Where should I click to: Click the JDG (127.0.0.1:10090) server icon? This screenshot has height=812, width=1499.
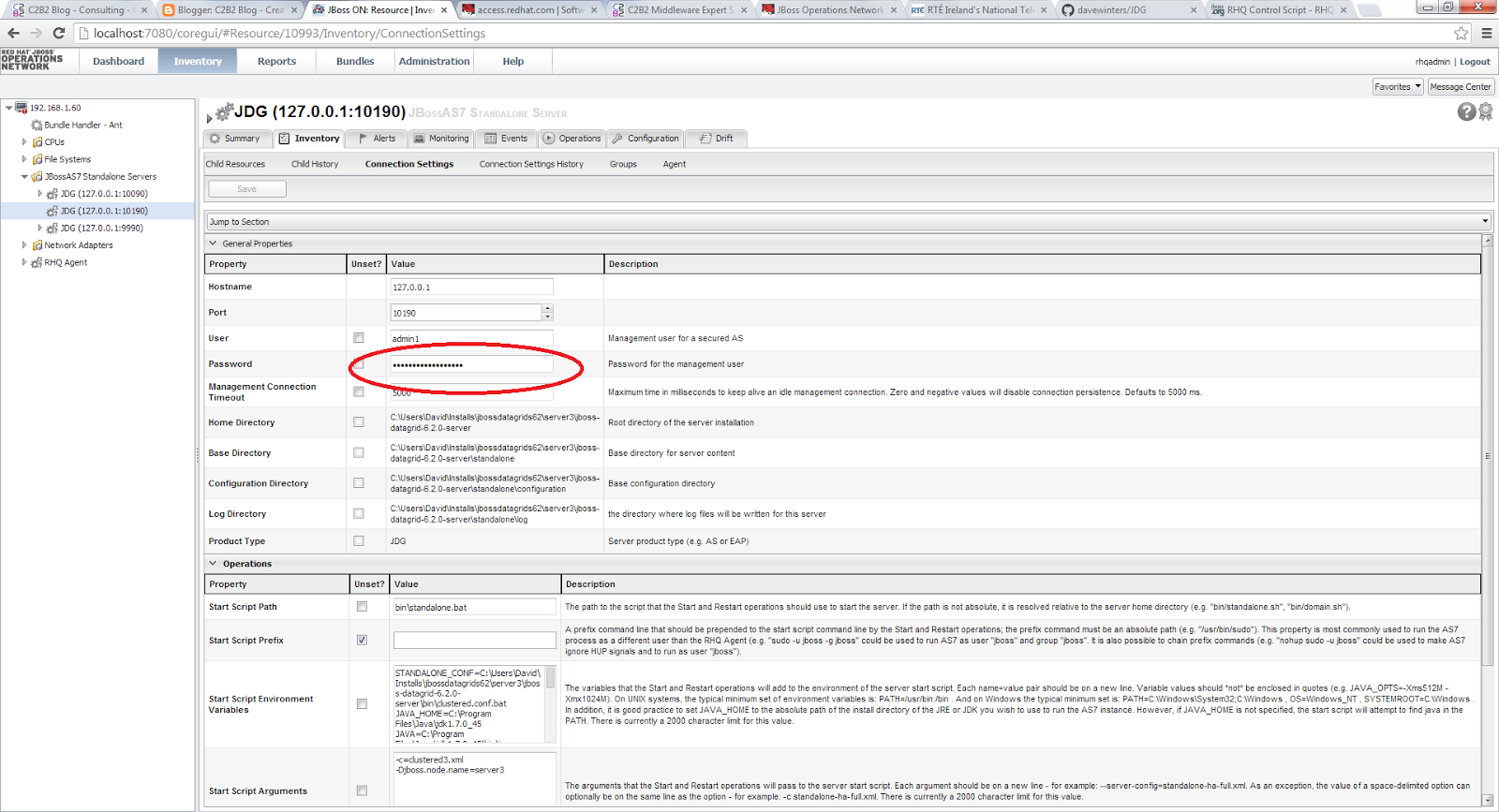coord(52,194)
